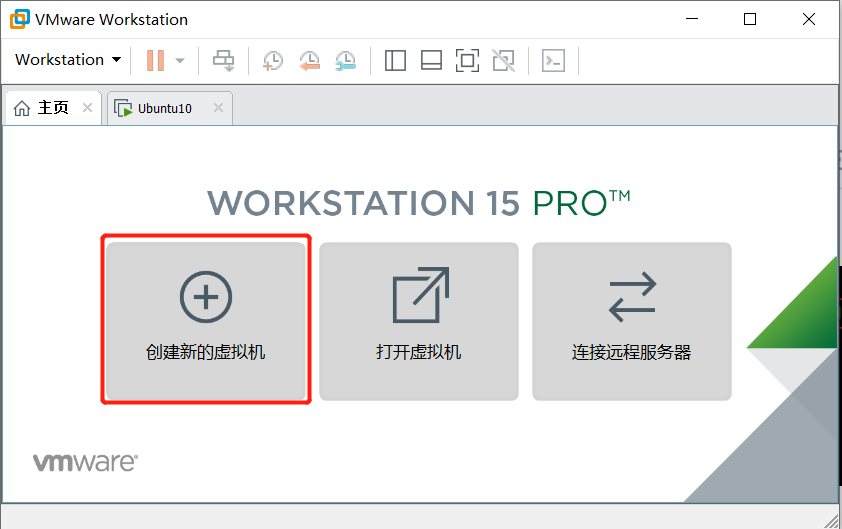Send Ctrl+Alt+Del to the virtual machine

(x=223, y=60)
